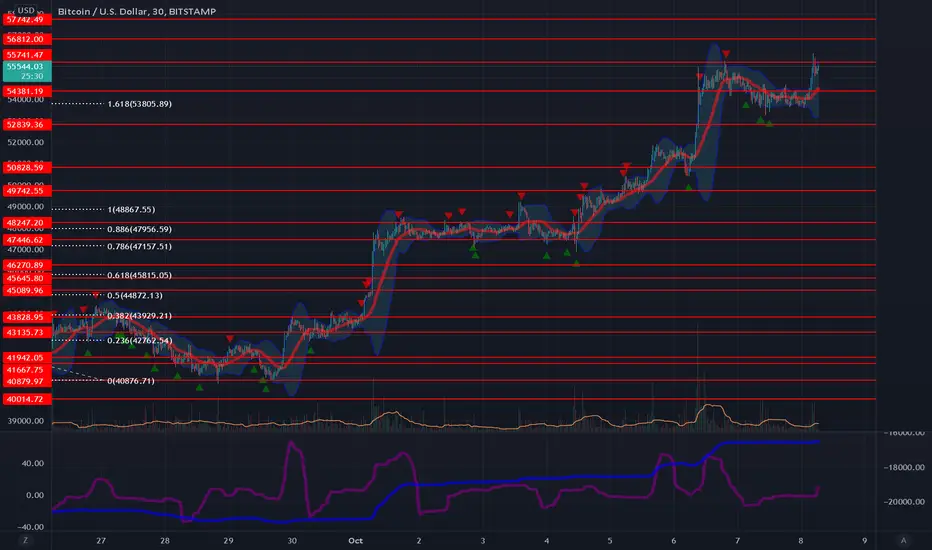Select the 52839.36 price label
Screen dimensions: 932x550
(x=27, y=124)
